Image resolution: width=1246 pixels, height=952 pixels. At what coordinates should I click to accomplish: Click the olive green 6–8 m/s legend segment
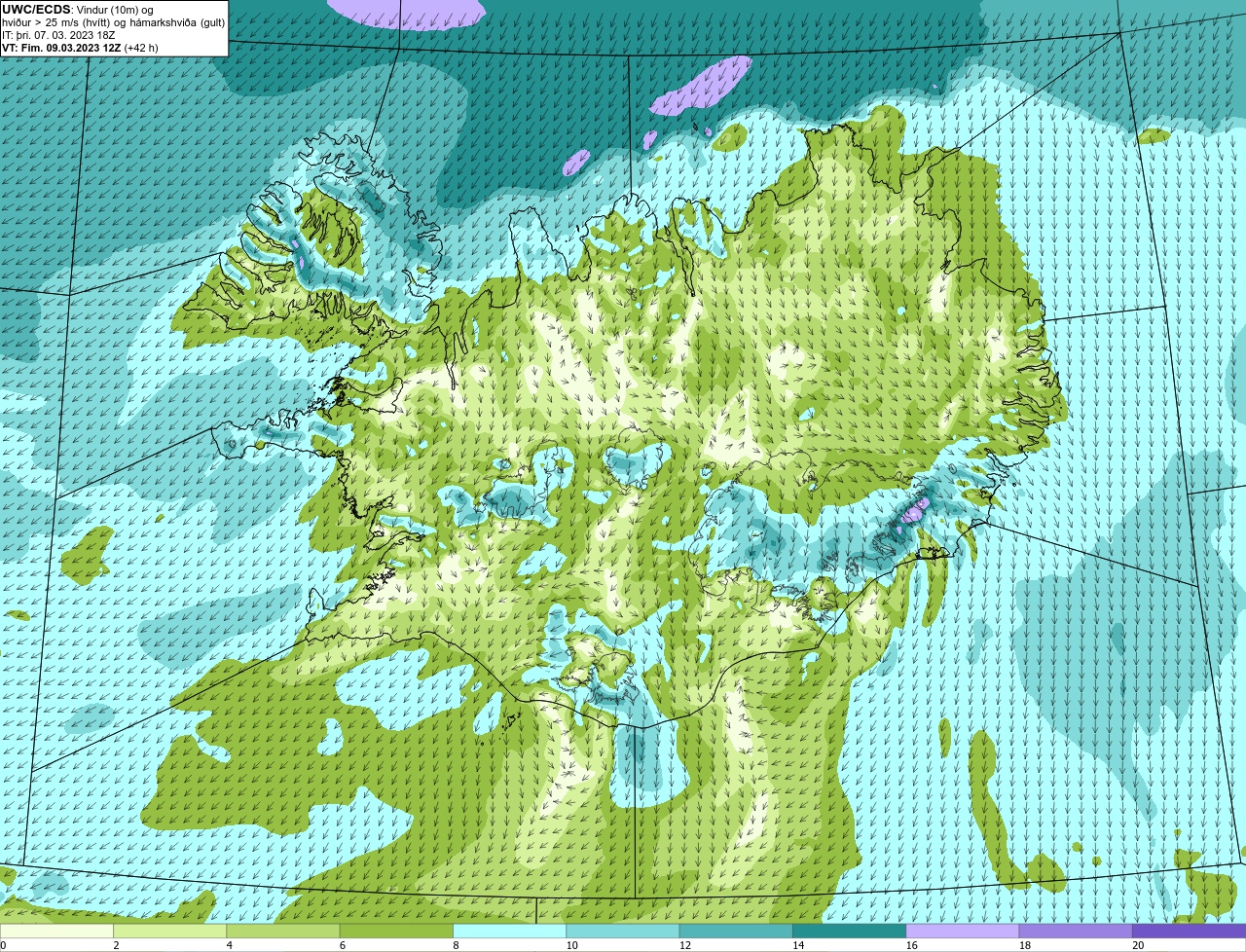click(396, 931)
